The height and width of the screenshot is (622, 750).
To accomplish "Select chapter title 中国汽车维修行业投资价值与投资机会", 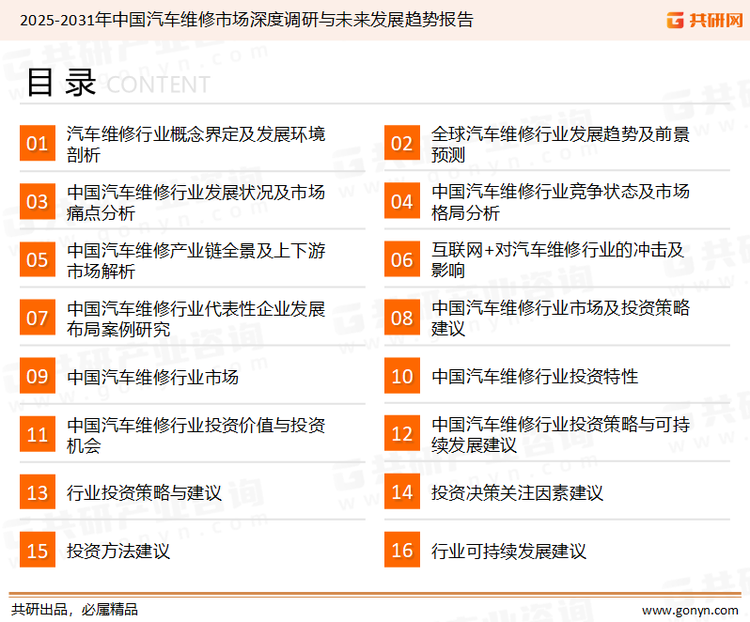I will pos(196,435).
